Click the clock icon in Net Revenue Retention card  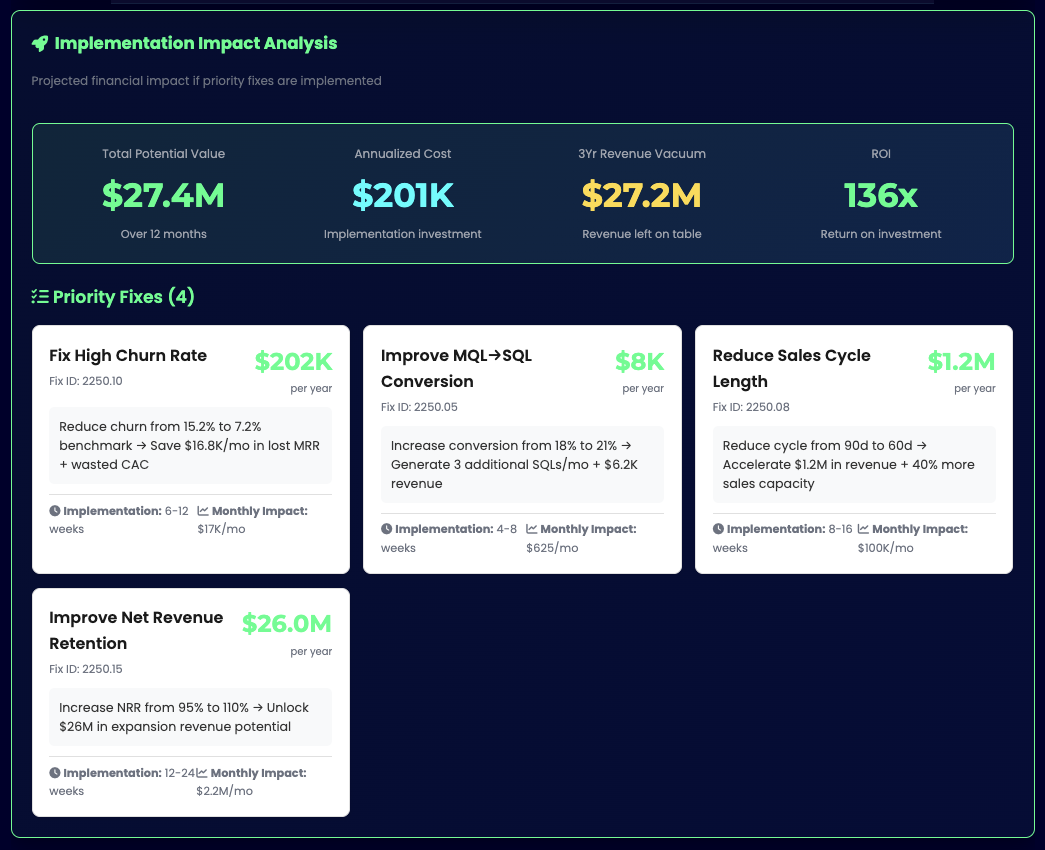click(54, 772)
